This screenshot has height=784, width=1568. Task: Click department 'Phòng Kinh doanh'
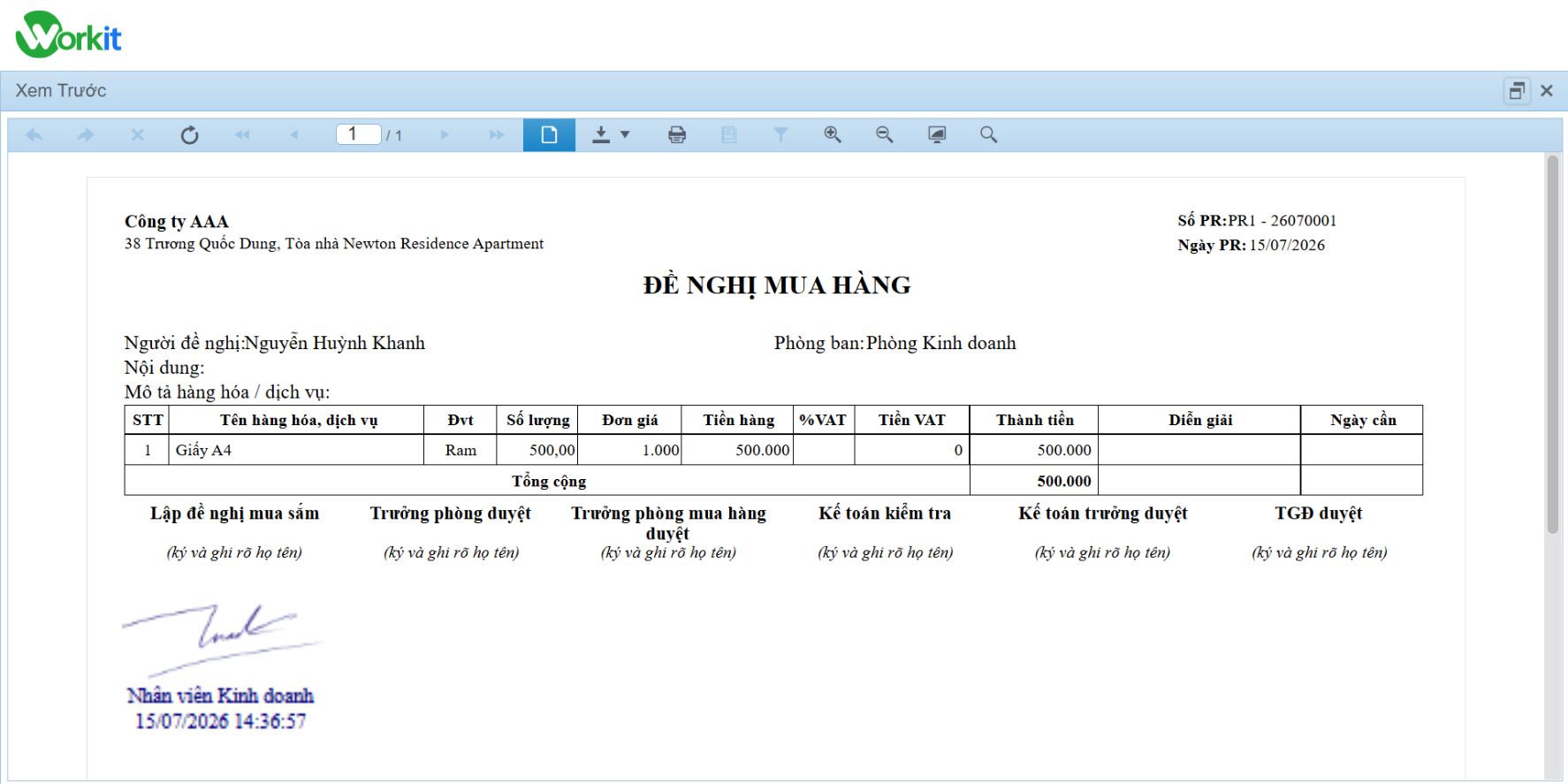tap(941, 343)
